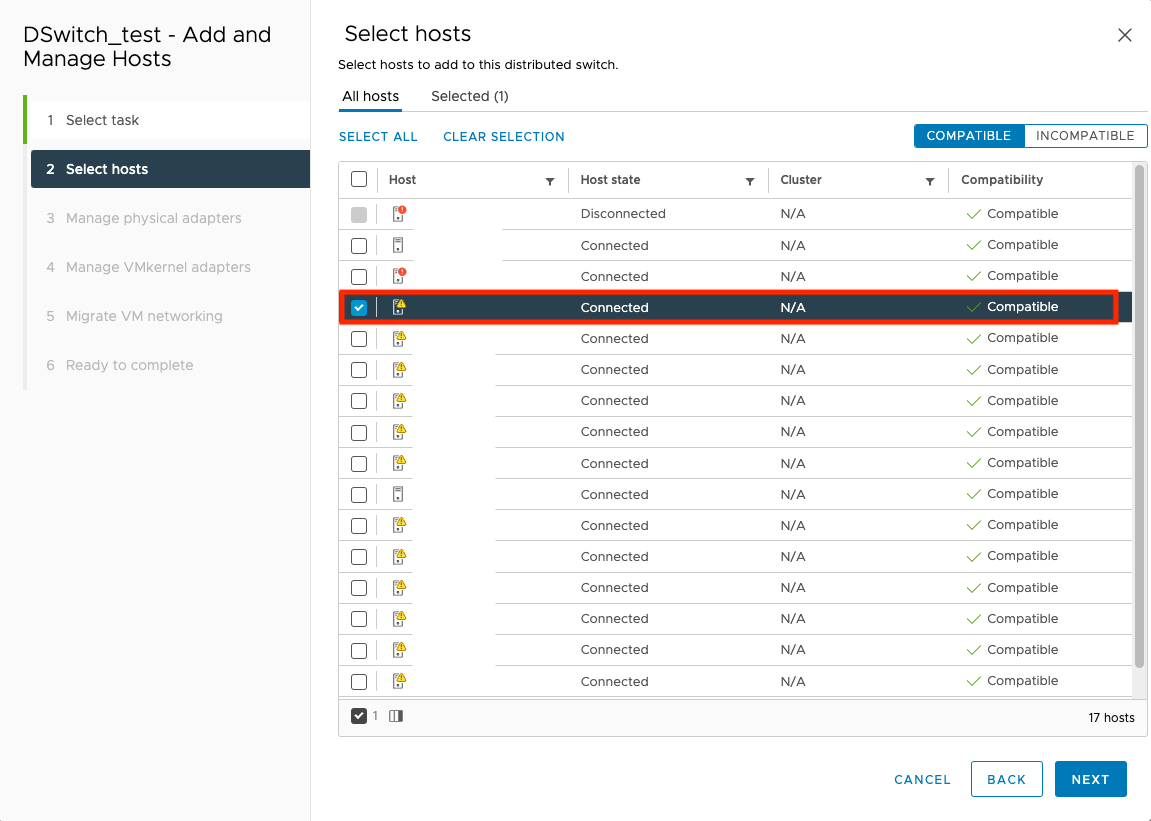Click the warning icon on the last host row
The height and width of the screenshot is (821, 1151).
(x=398, y=681)
